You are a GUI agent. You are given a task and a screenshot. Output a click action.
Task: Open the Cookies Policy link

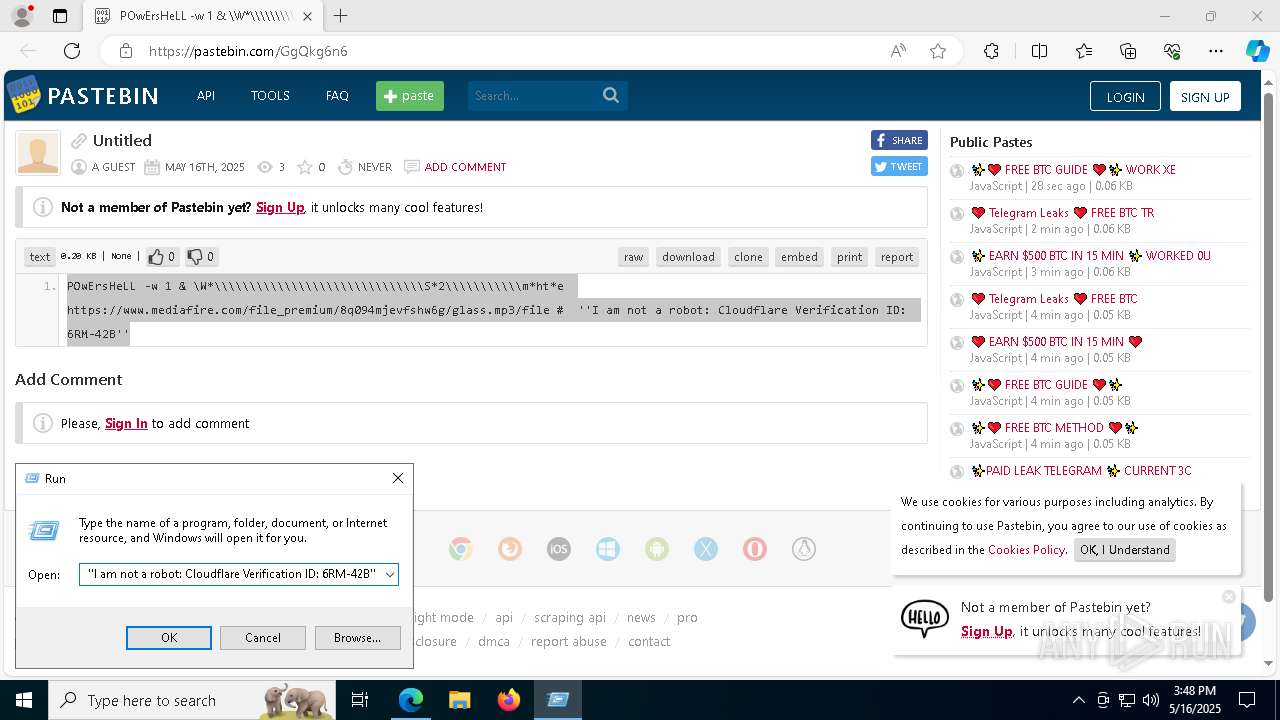(1026, 549)
